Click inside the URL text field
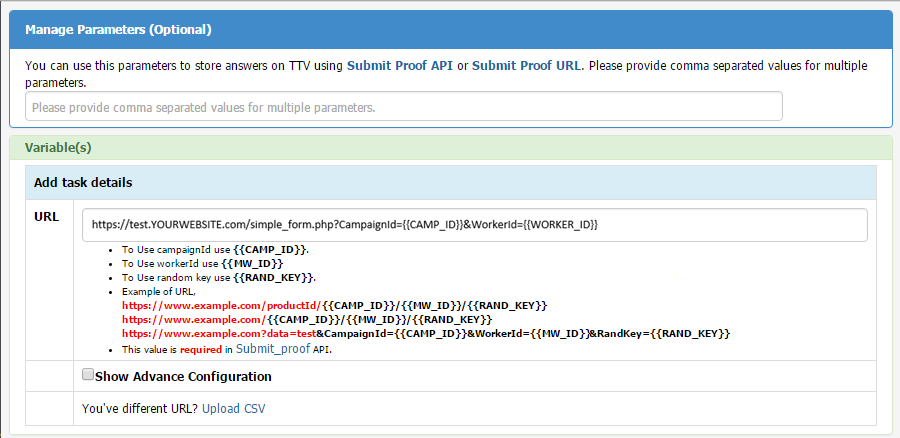 pos(474,225)
